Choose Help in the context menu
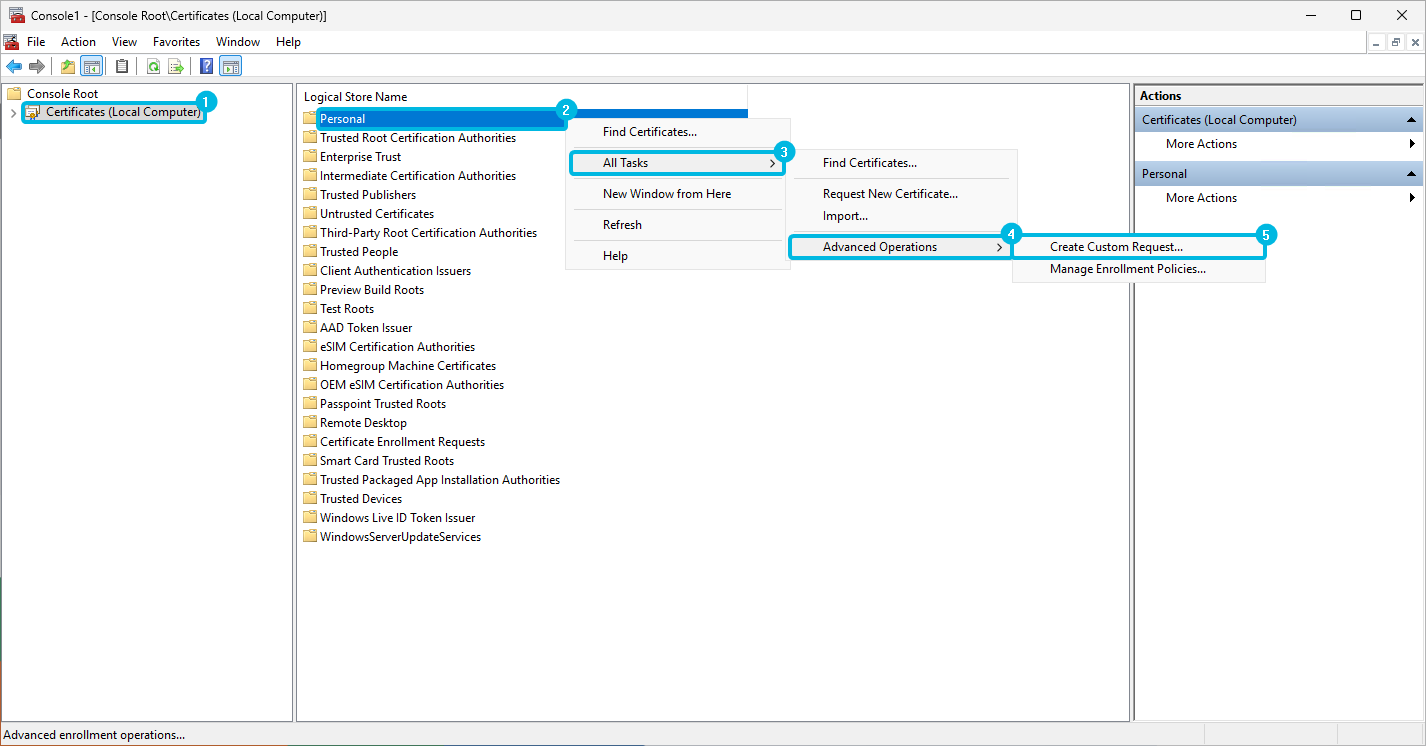The image size is (1426, 746). [677, 256]
